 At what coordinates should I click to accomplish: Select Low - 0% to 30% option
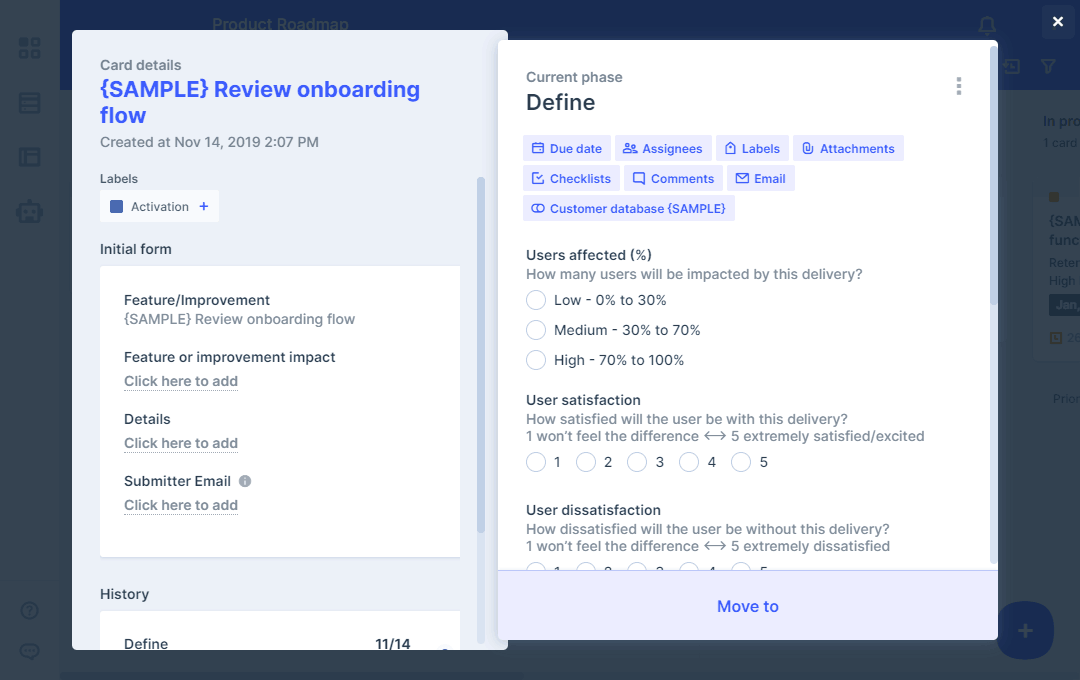pyautogui.click(x=537, y=300)
